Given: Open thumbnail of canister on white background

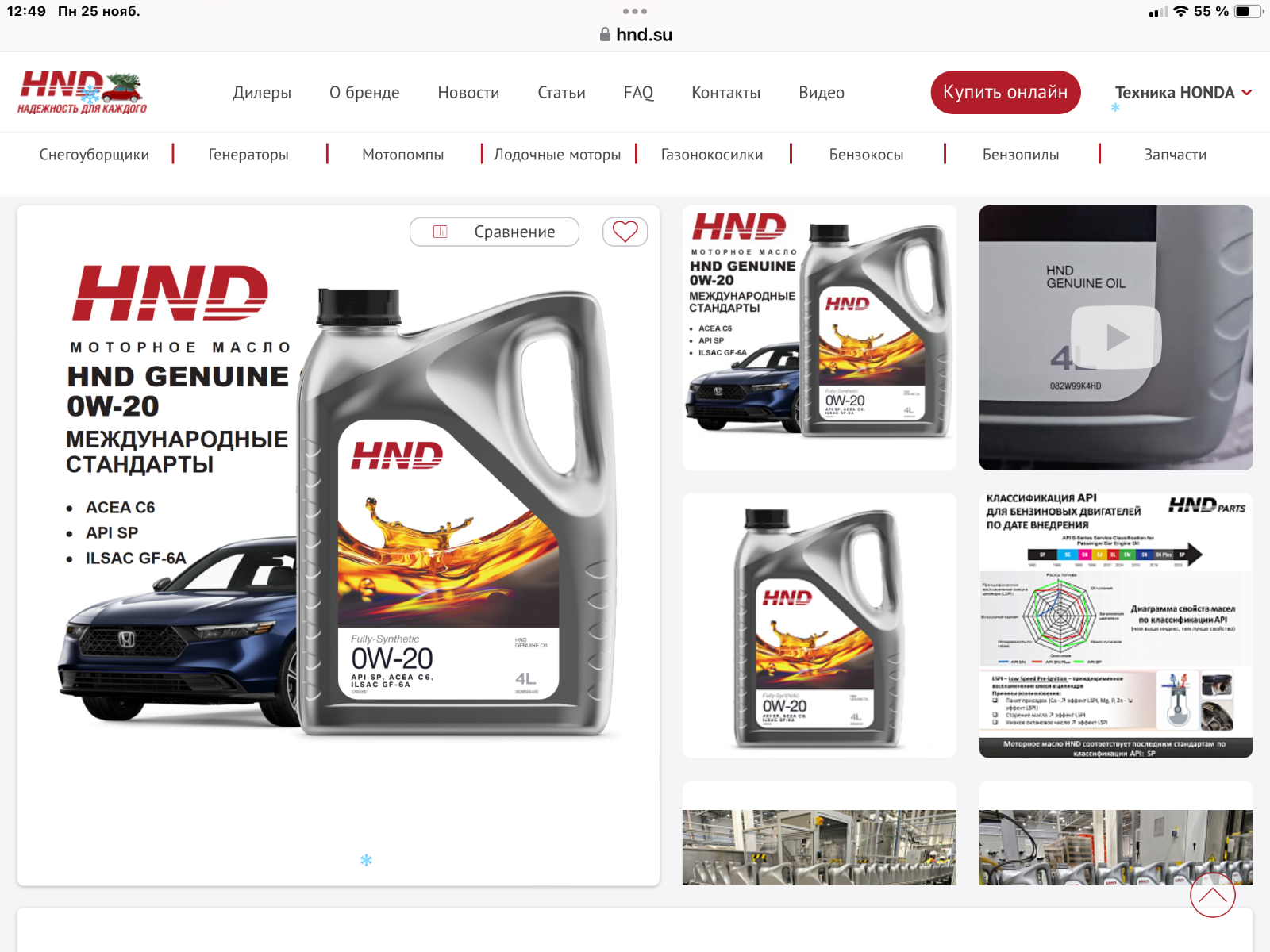Looking at the screenshot, I should (819, 625).
